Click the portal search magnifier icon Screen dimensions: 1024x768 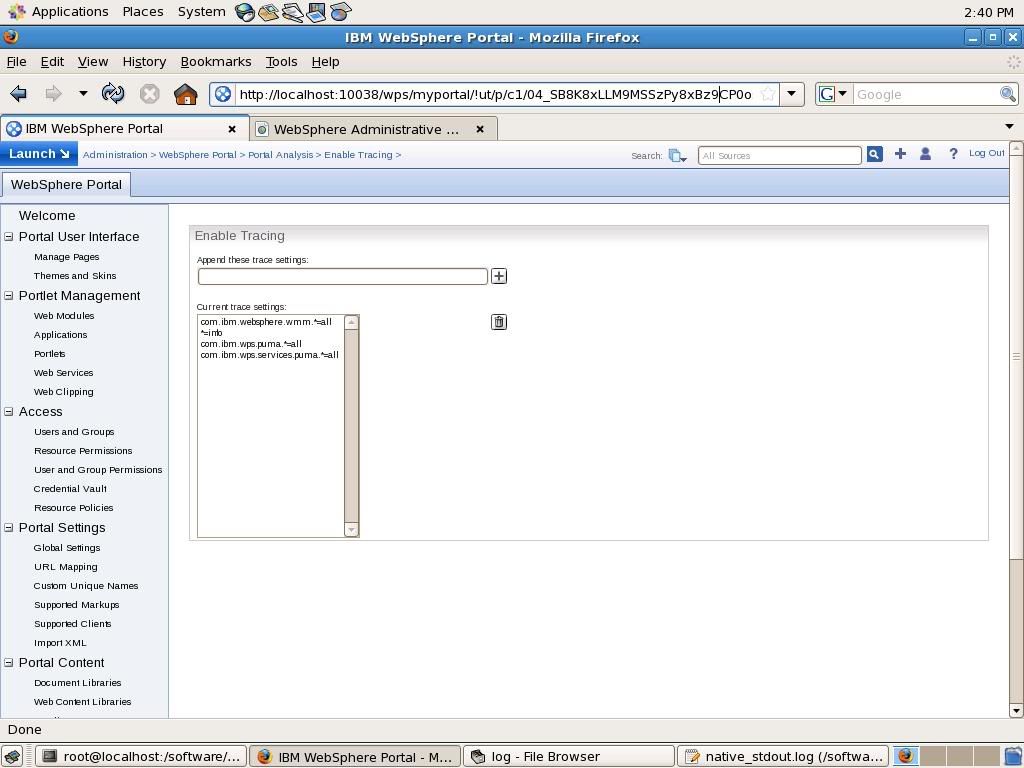tap(874, 154)
